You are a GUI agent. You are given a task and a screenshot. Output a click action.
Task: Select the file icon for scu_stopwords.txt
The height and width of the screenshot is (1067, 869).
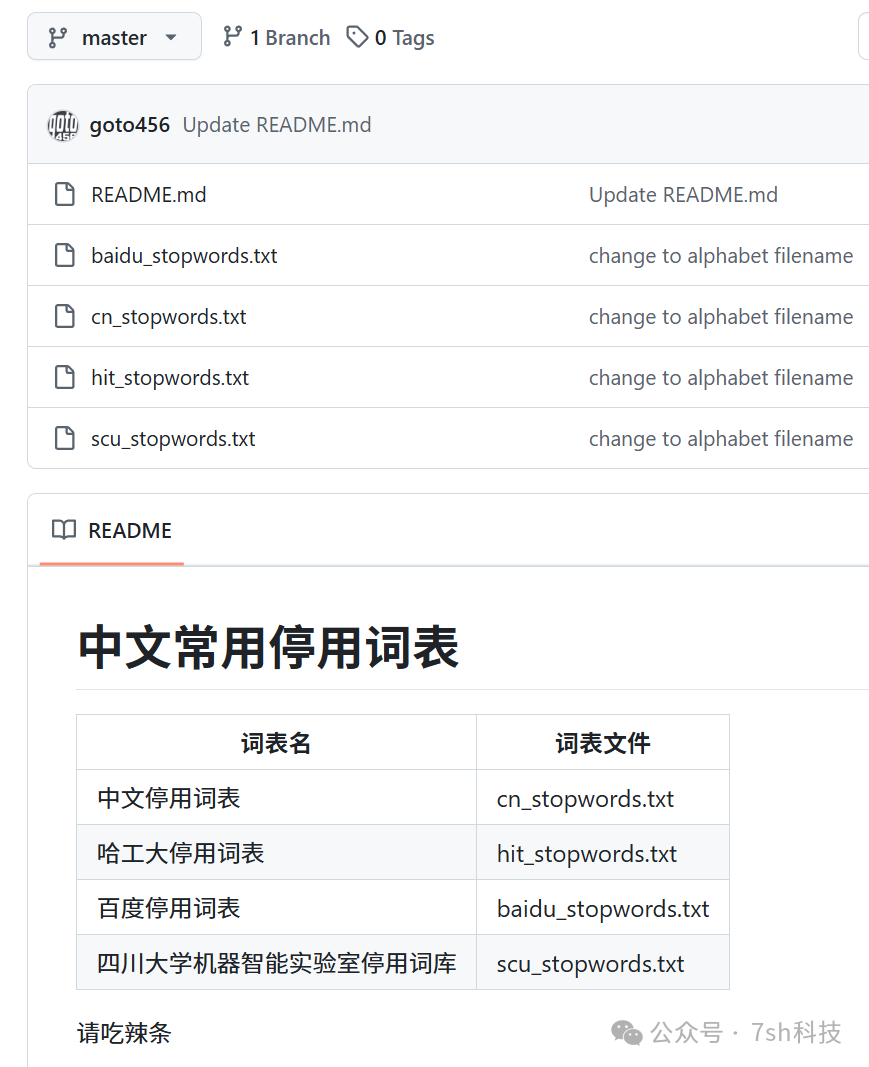tap(64, 438)
